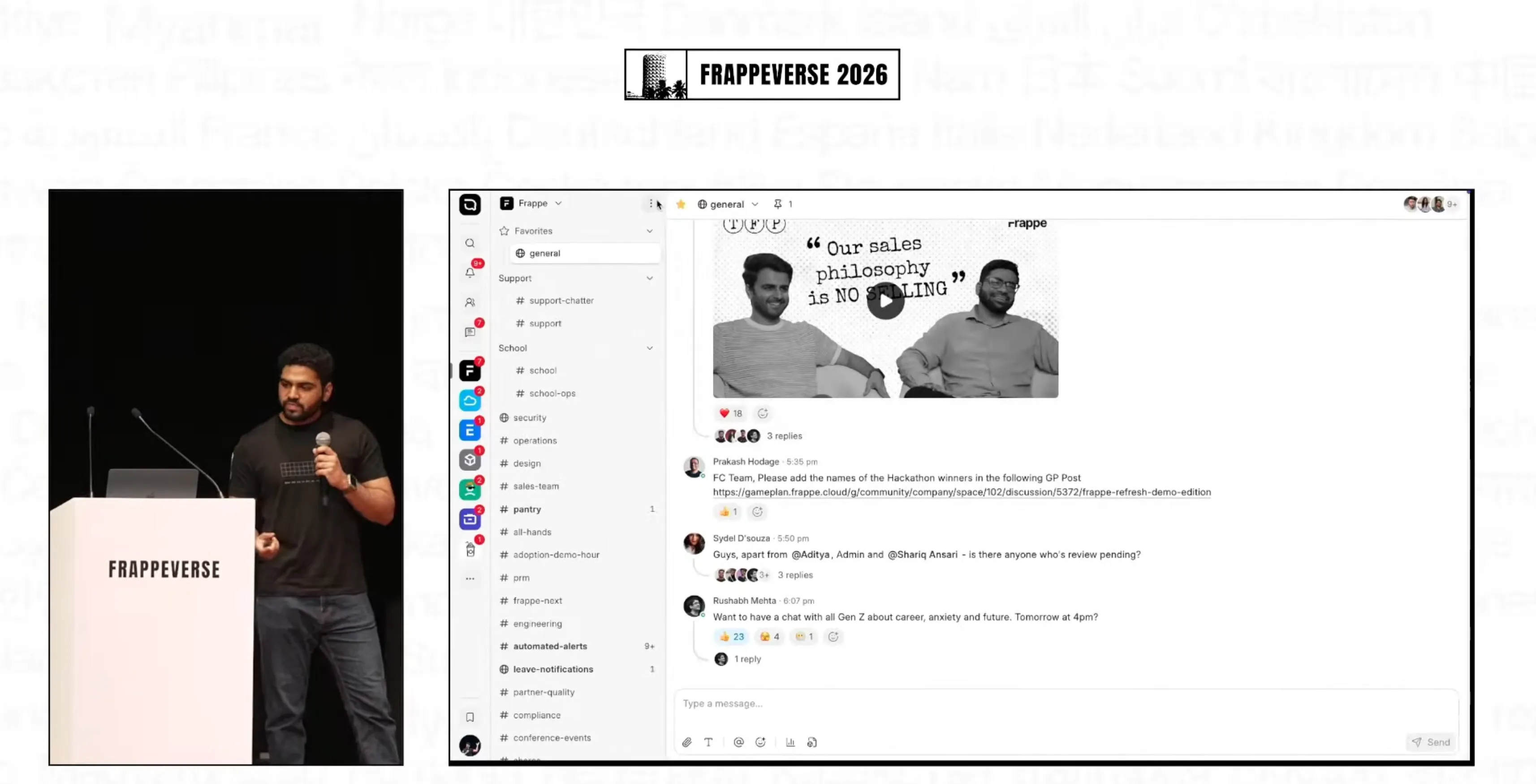Viewport: 1536px width, 784px height.
Task: Focus the Type a message input
Action: 1066,704
